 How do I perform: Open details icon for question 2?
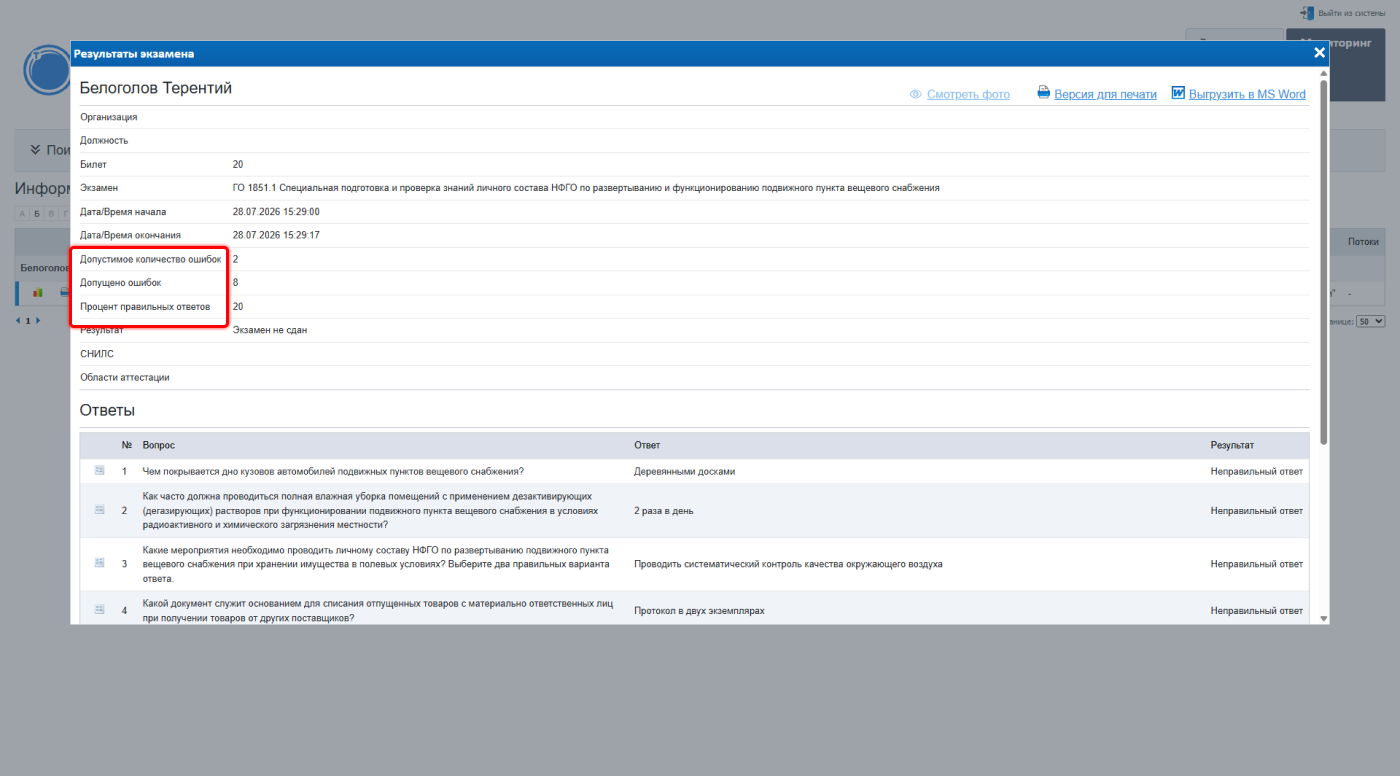coord(100,510)
